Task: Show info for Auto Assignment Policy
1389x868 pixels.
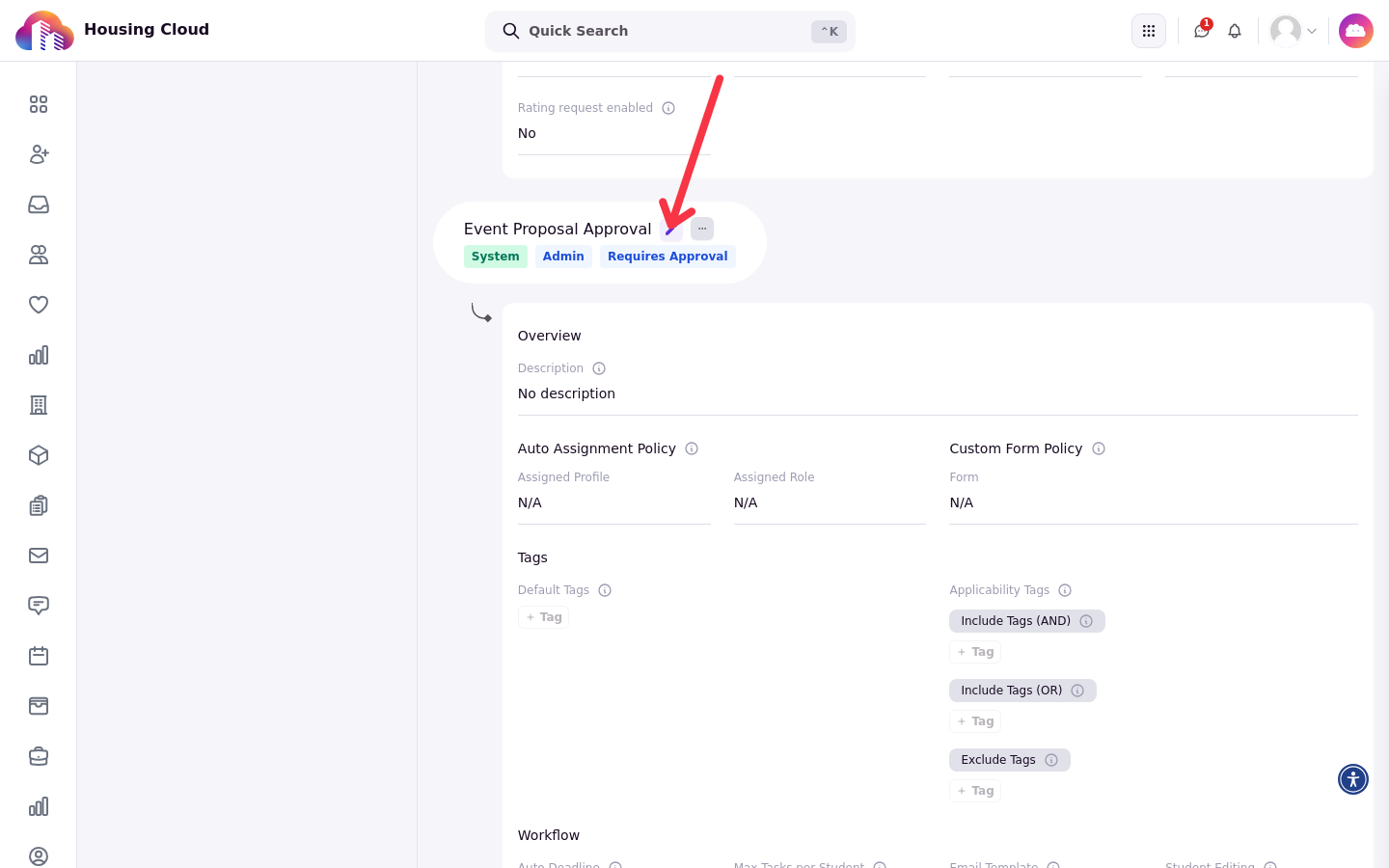Action: tap(692, 448)
